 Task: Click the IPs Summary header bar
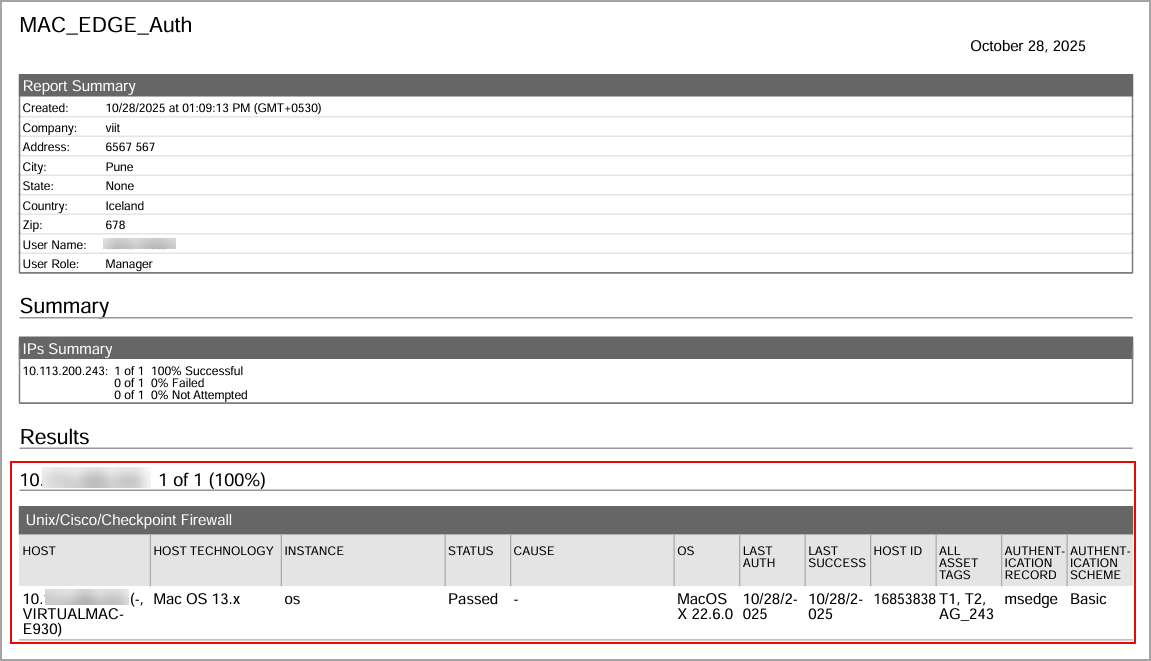pos(576,348)
